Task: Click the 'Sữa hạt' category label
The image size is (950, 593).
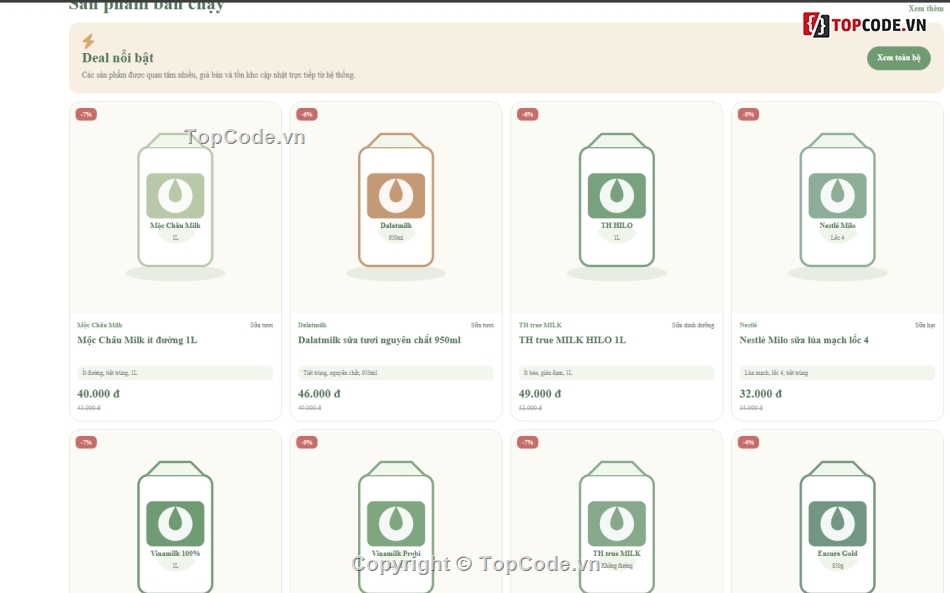Action: point(925,325)
